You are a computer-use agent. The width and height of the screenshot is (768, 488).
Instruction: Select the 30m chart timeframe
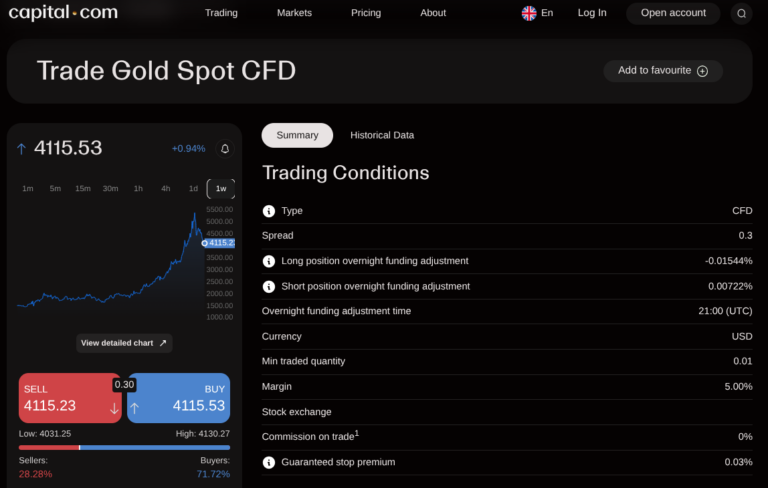tap(110, 189)
